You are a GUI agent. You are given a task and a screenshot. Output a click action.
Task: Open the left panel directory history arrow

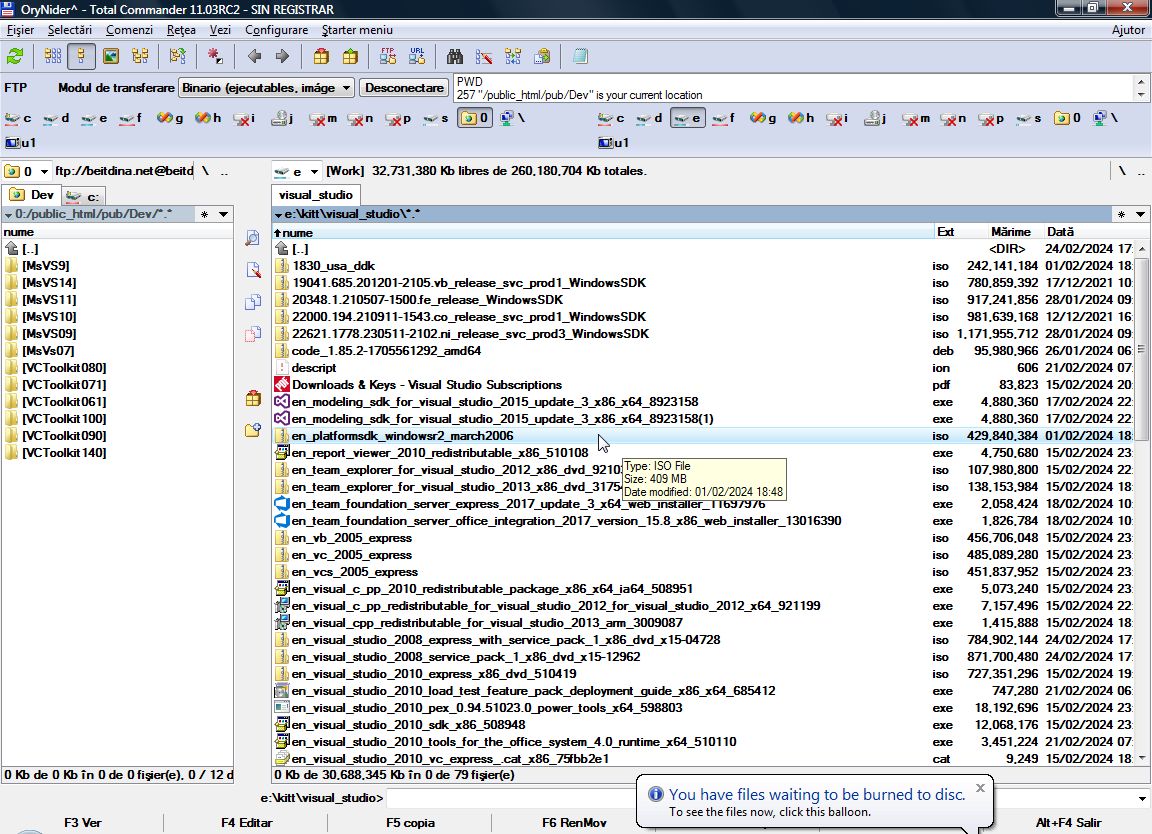pos(223,215)
